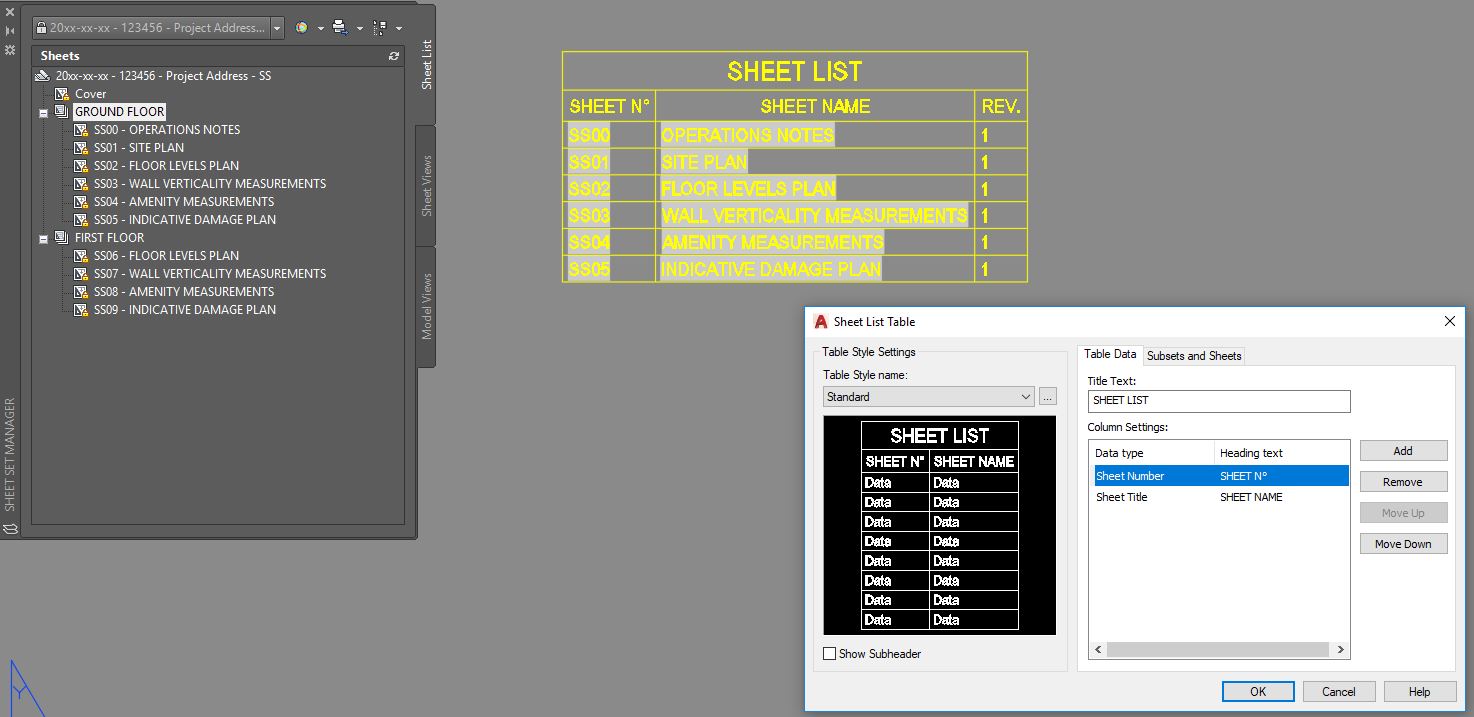Click in the Title Text input field
The height and width of the screenshot is (717, 1474).
click(x=1218, y=401)
